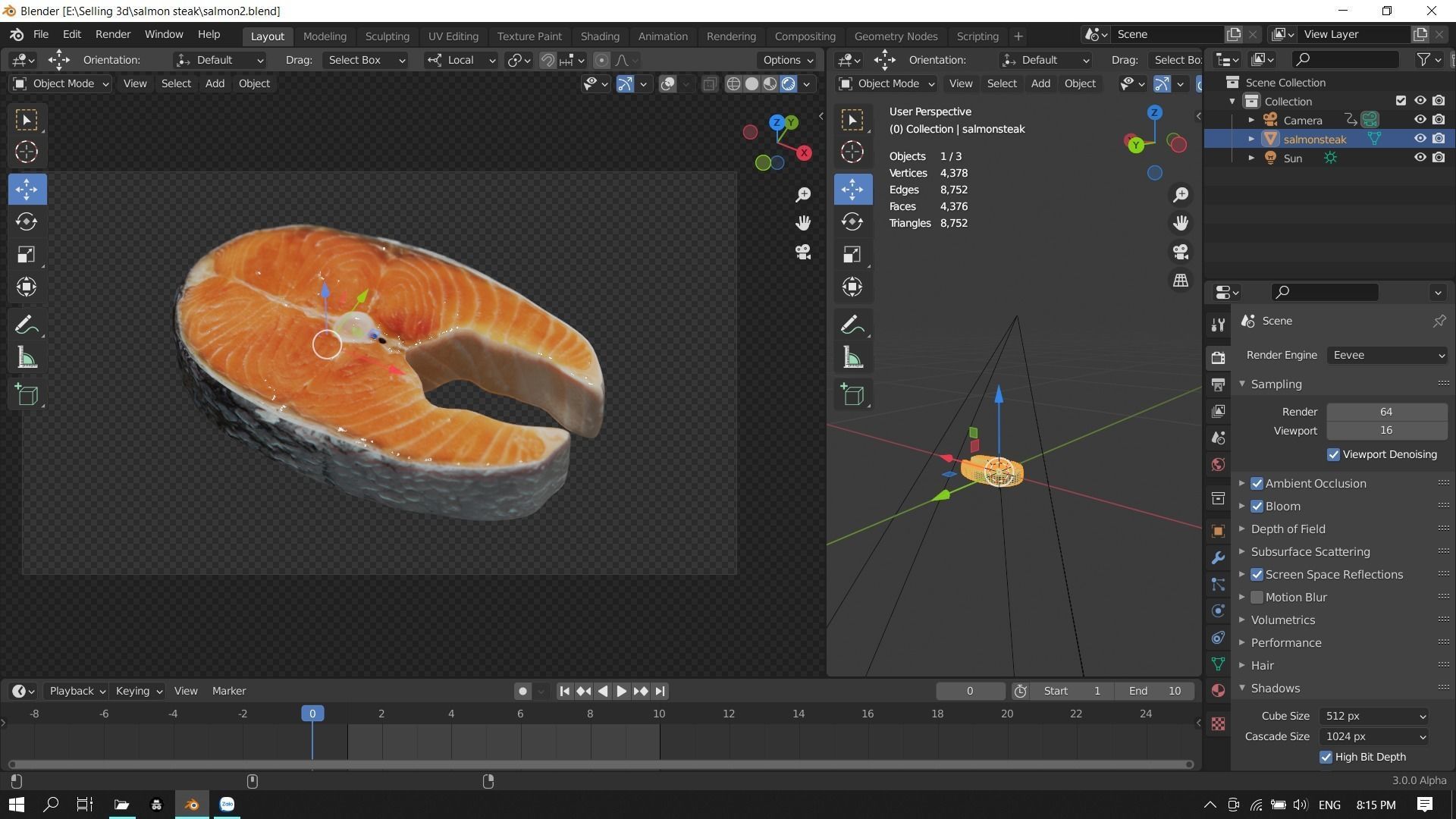
Task: Disable Screen Space Reflections checkbox
Action: point(1257,575)
